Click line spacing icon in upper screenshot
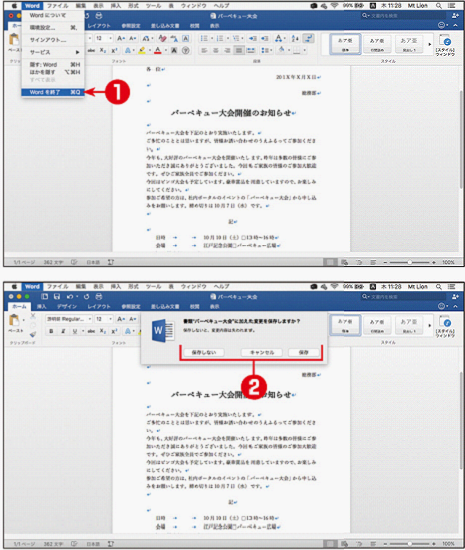Image resolution: width=465 pixels, height=550 pixels. coord(265,50)
